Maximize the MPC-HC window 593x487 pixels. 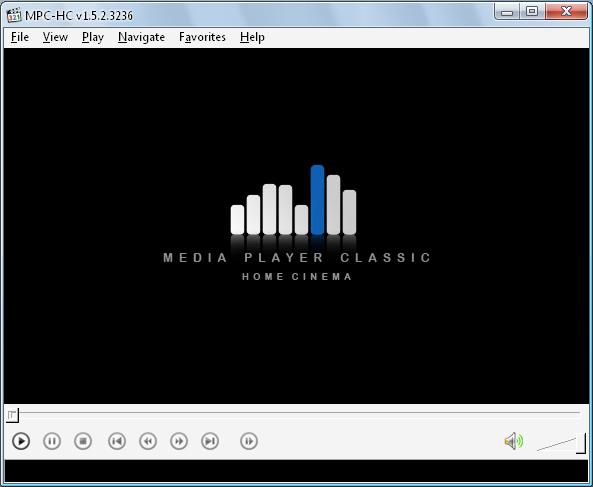[532, 12]
